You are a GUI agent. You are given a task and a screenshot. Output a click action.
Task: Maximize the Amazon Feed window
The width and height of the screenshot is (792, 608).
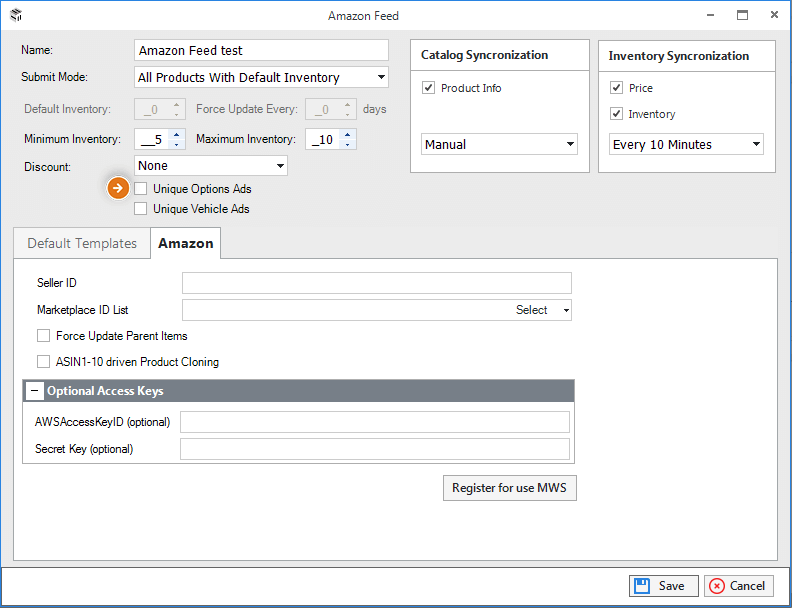(742, 15)
